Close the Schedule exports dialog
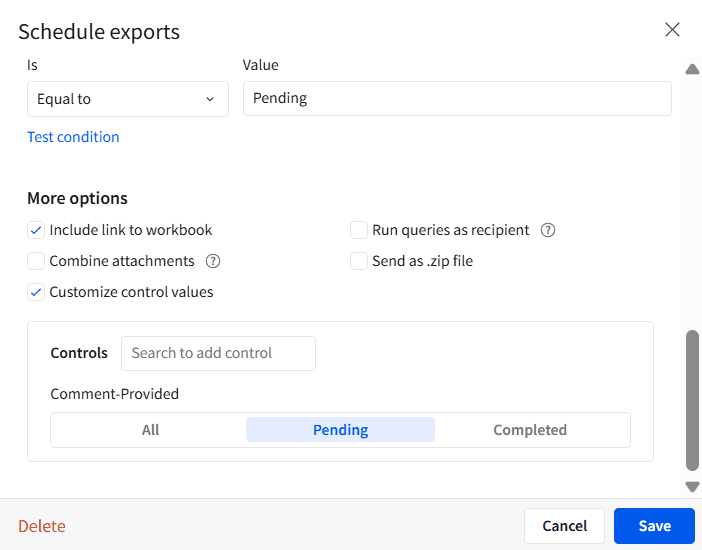The height and width of the screenshot is (550, 702). (x=673, y=30)
